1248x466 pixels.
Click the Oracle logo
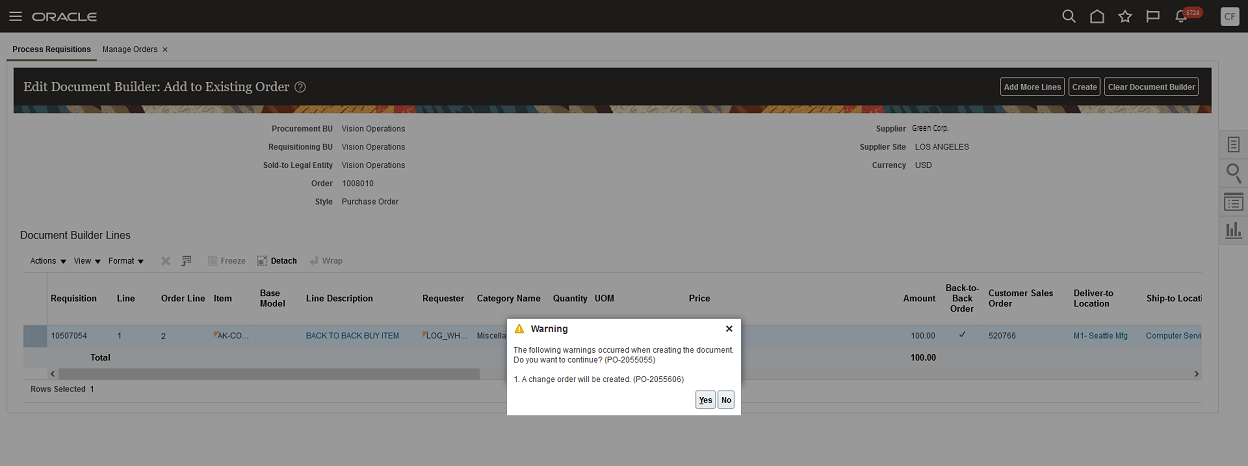pos(64,17)
